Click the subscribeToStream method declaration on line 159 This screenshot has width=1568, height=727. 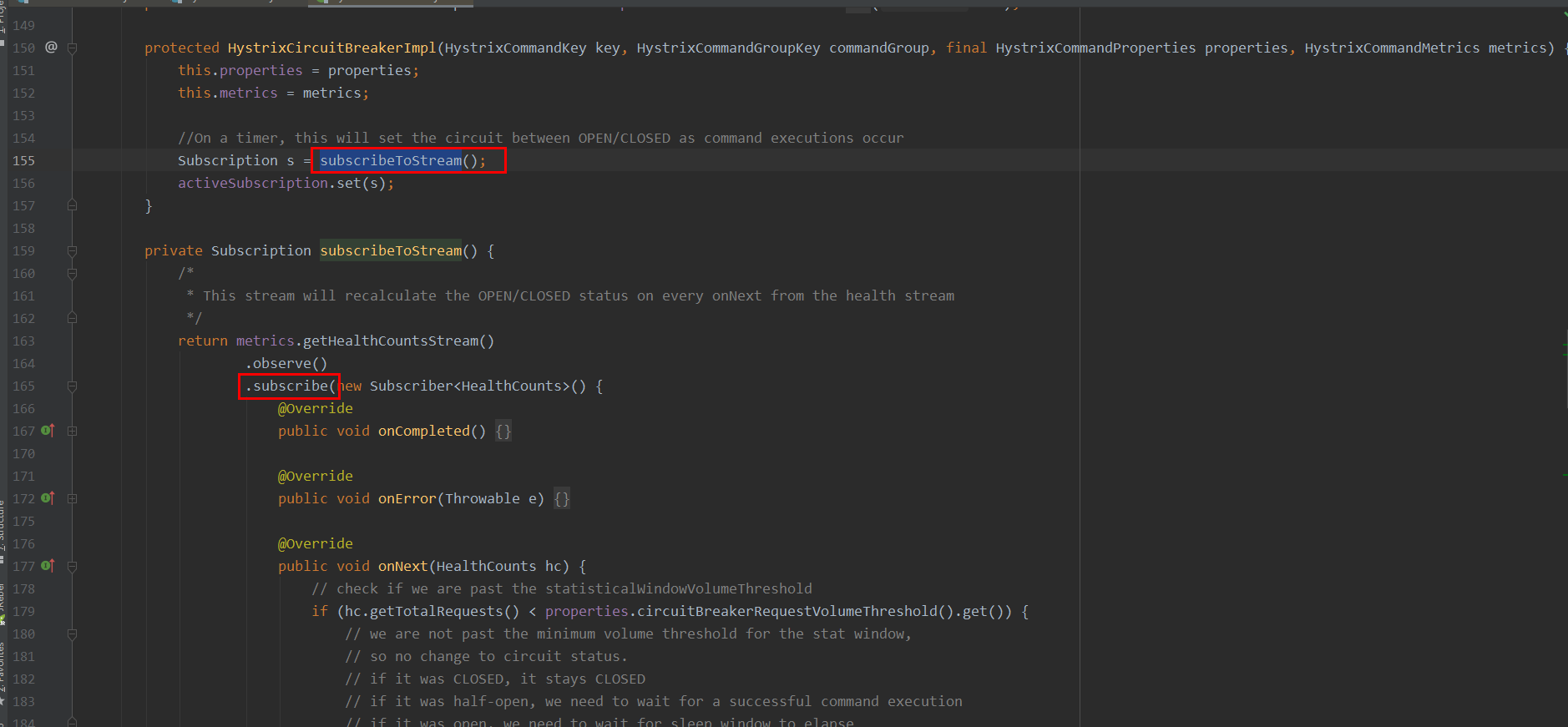point(391,250)
